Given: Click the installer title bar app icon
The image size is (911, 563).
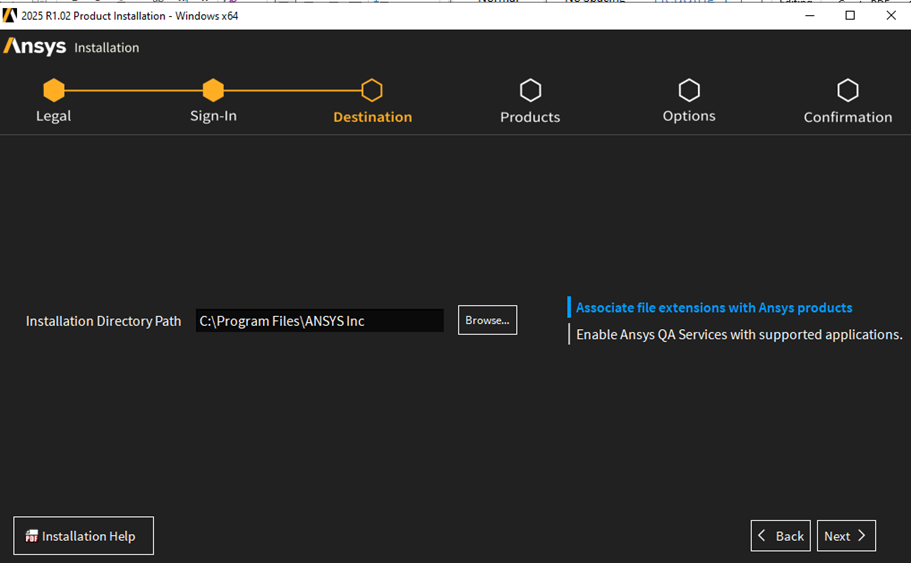Looking at the screenshot, I should pyautogui.click(x=10, y=15).
